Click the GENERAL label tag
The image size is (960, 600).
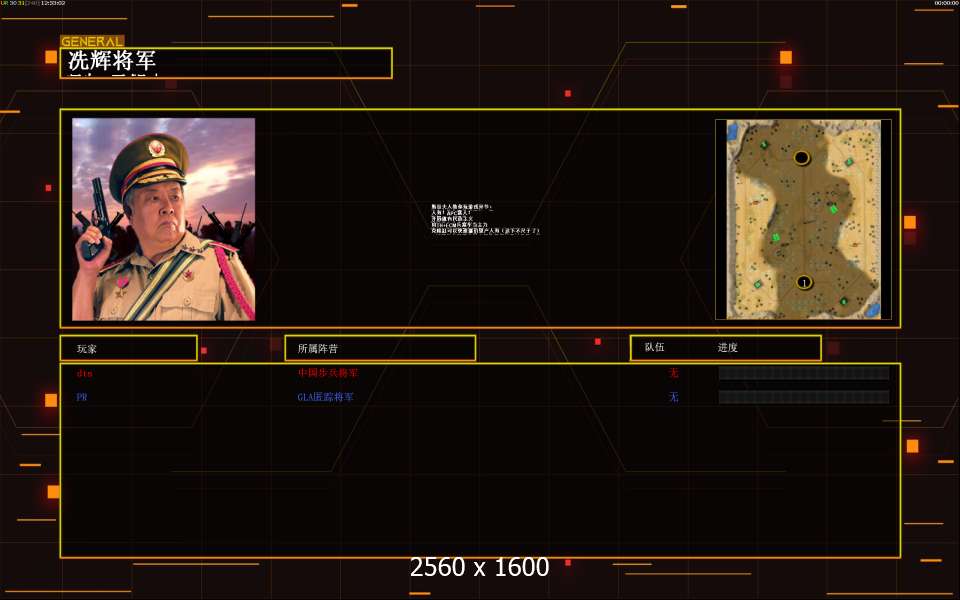click(92, 41)
